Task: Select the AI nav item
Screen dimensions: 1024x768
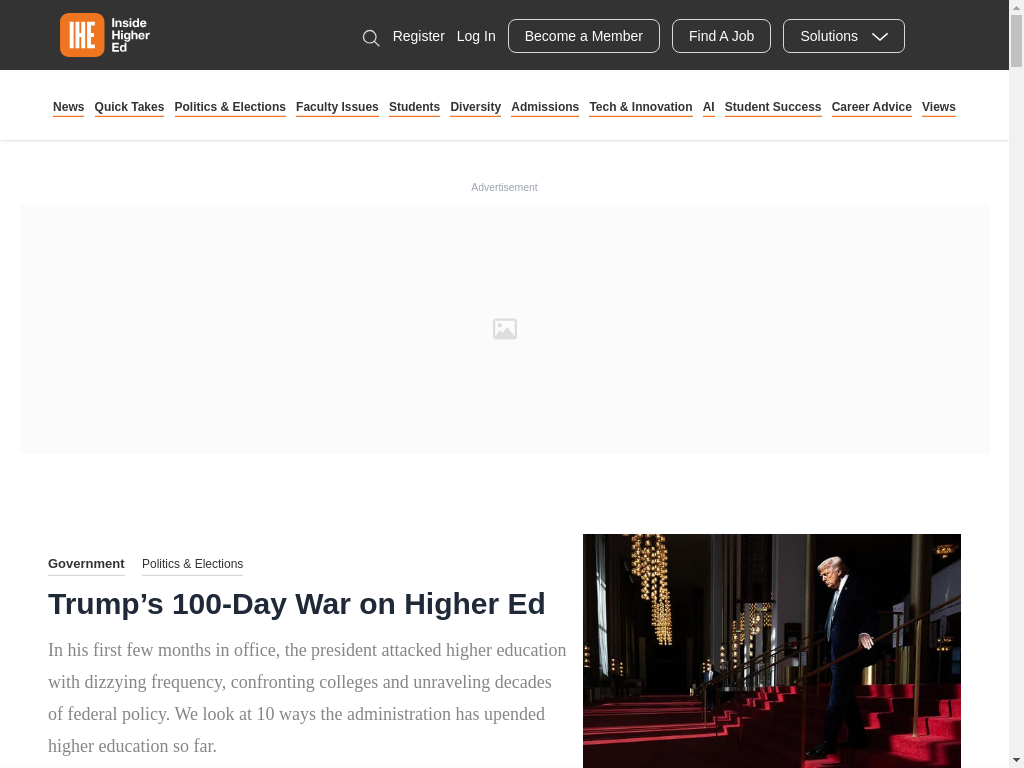Action: point(709,107)
